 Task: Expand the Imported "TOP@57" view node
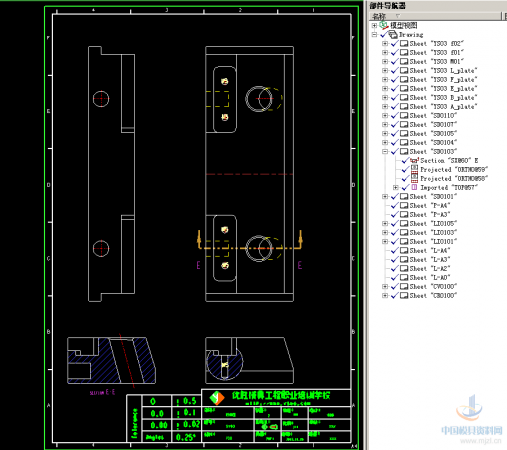click(x=396, y=187)
